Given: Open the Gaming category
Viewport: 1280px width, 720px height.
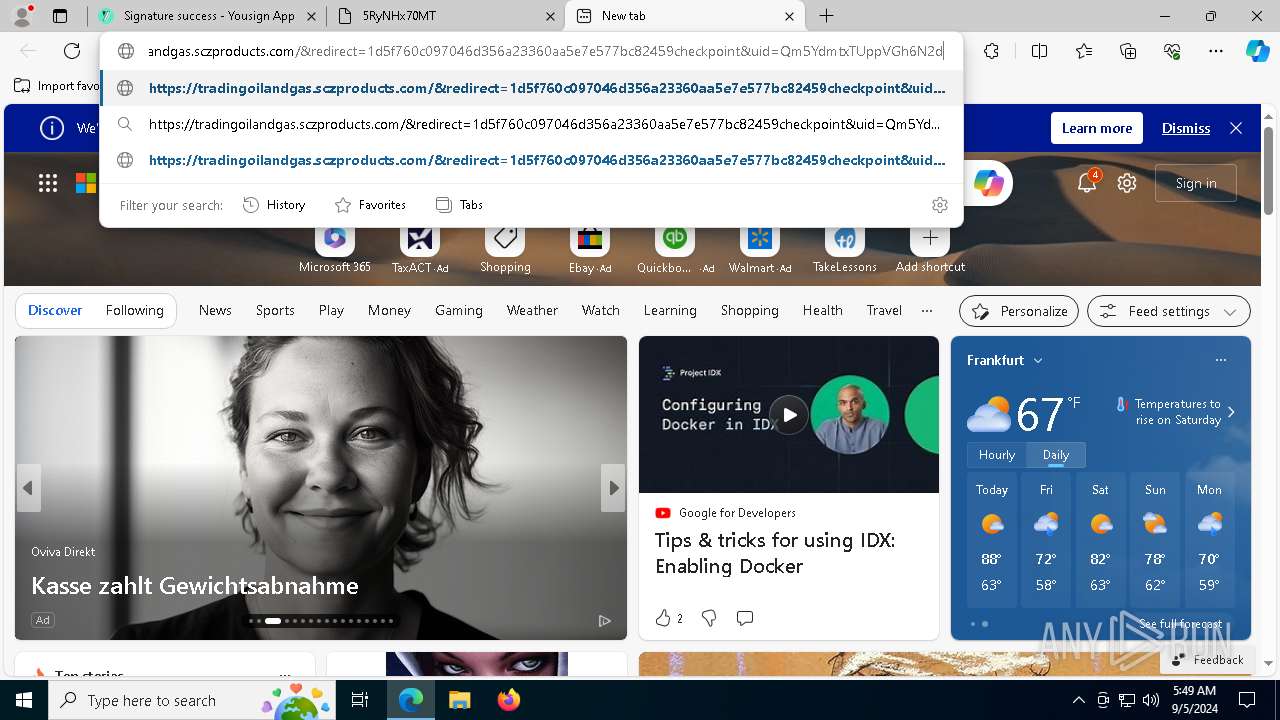Looking at the screenshot, I should (459, 311).
